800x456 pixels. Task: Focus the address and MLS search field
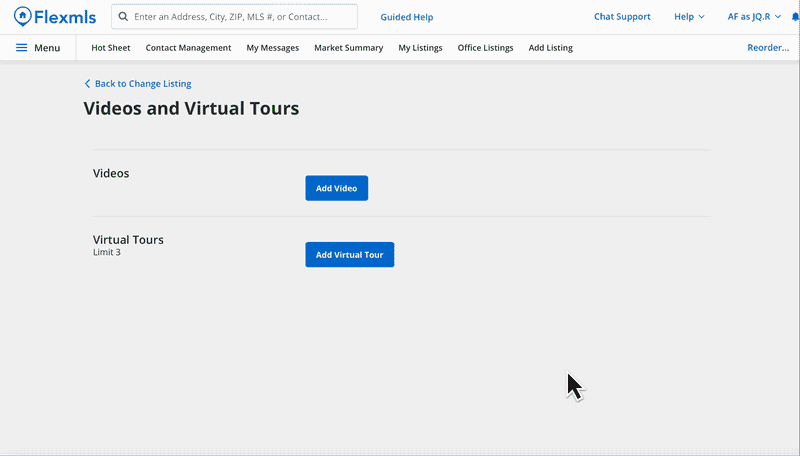240,17
